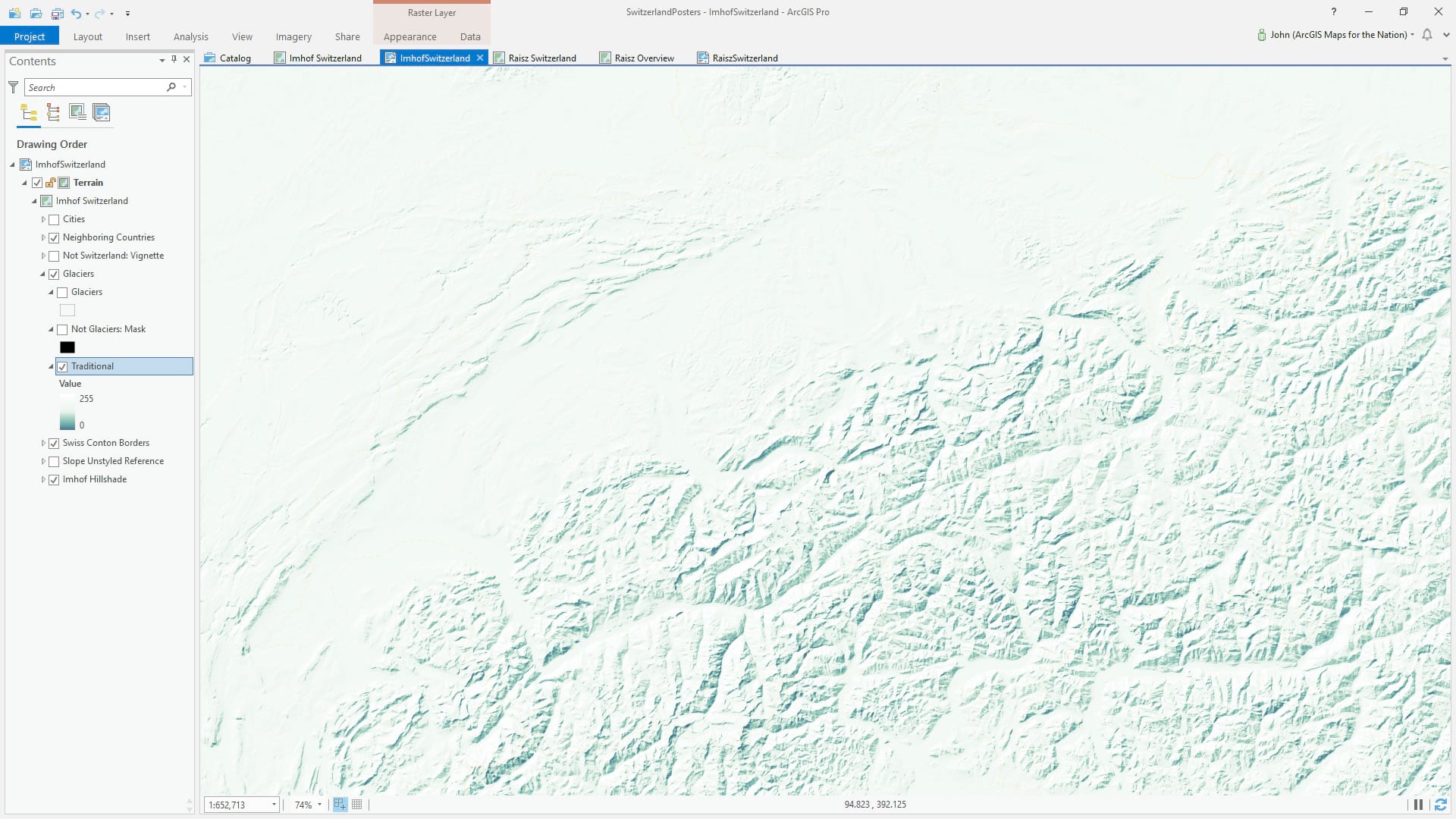The height and width of the screenshot is (819, 1456).
Task: Click the Save Project icon
Action: (x=57, y=13)
